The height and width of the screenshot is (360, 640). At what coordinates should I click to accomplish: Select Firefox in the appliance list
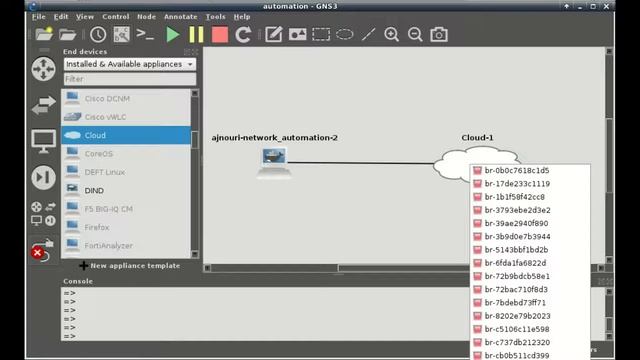pyautogui.click(x=126, y=227)
